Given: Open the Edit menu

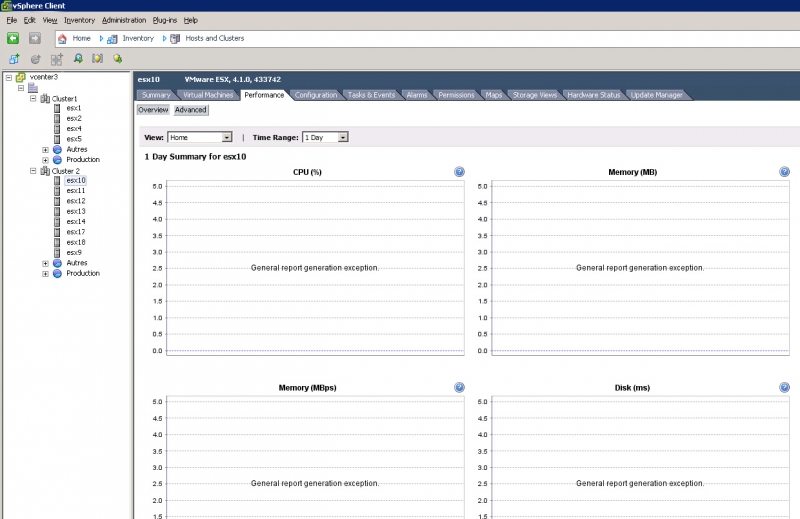Looking at the screenshot, I should point(30,20).
